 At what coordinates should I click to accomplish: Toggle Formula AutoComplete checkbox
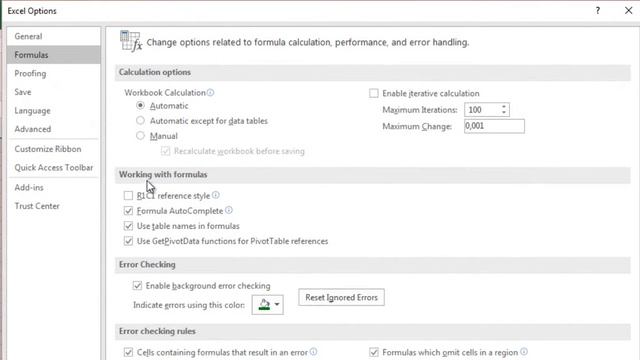point(128,211)
